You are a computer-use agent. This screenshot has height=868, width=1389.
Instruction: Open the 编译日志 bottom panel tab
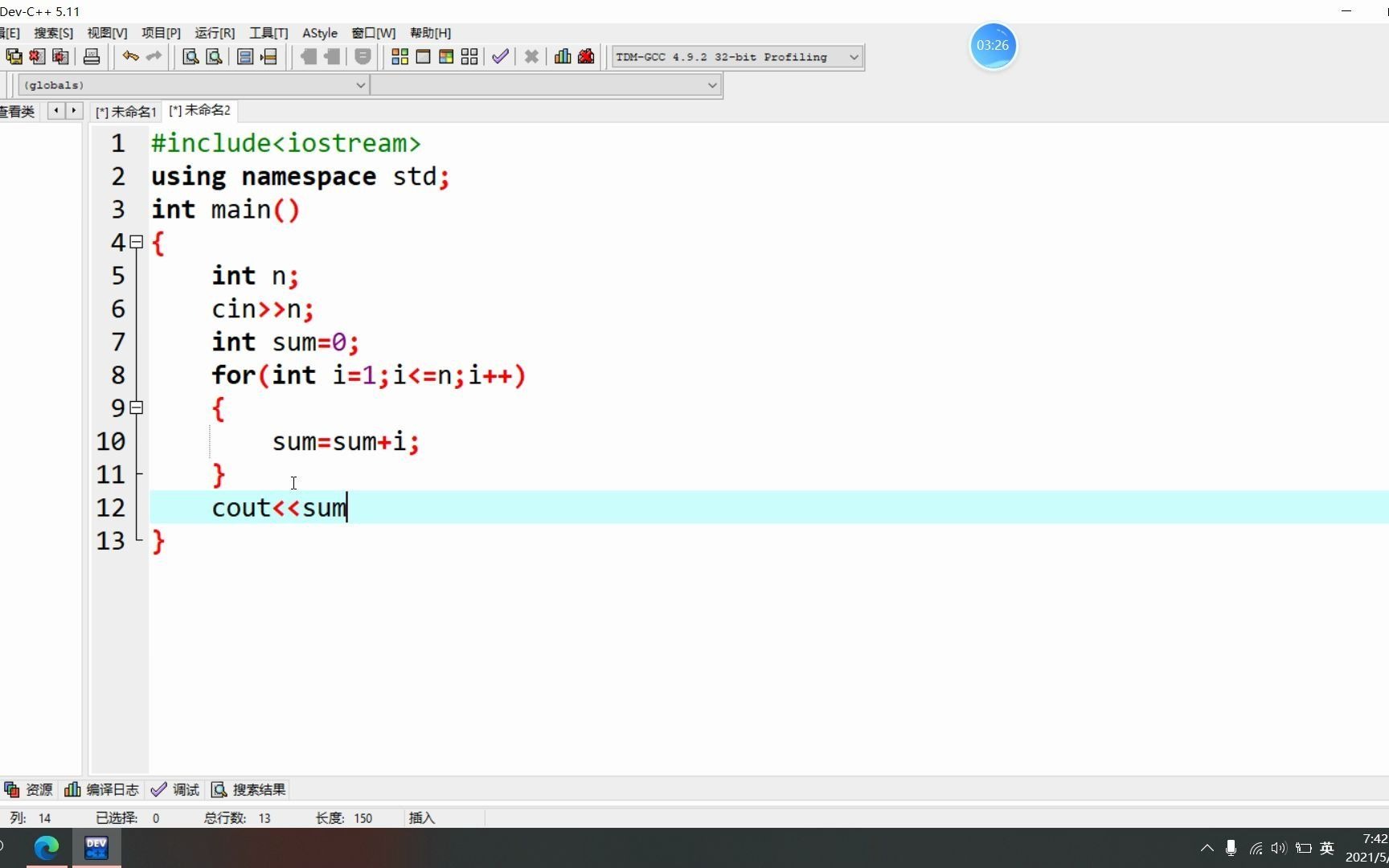coord(102,789)
